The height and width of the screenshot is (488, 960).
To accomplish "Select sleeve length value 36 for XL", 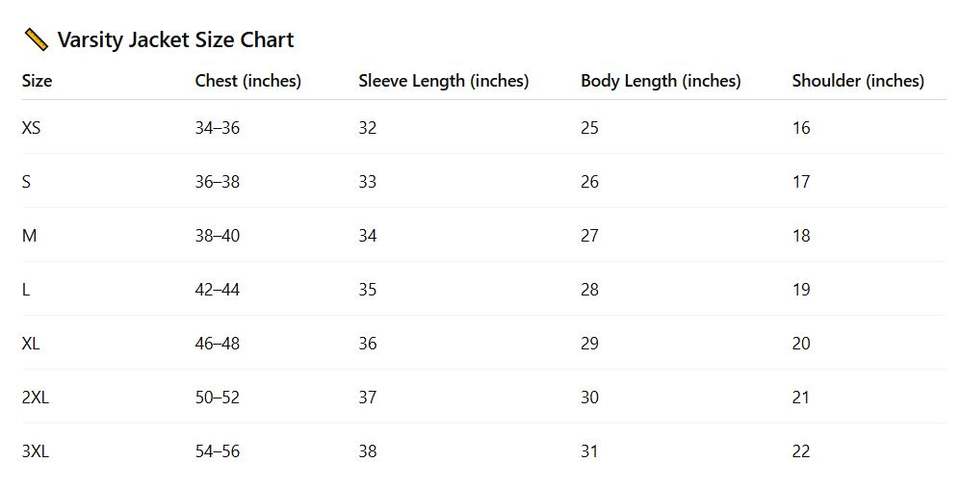I will click(368, 344).
